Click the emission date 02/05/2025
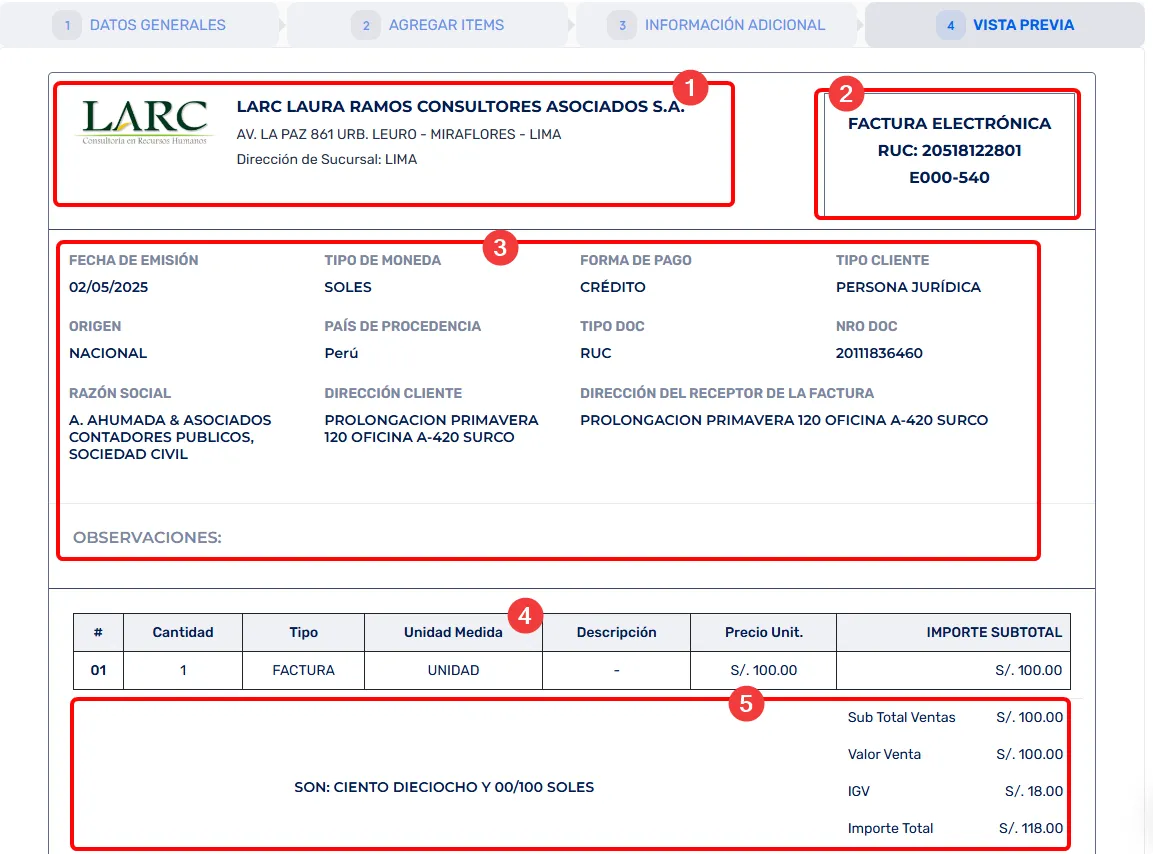This screenshot has width=1153, height=854. 109,287
